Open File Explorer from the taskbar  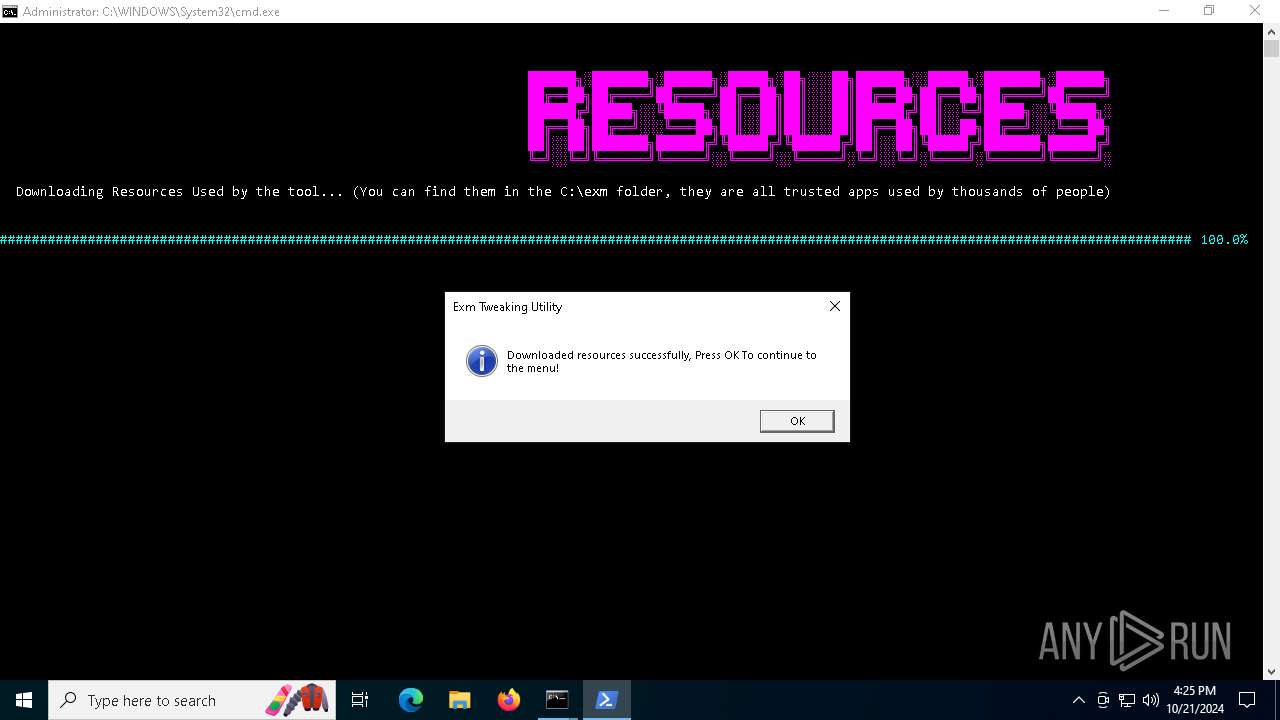460,700
